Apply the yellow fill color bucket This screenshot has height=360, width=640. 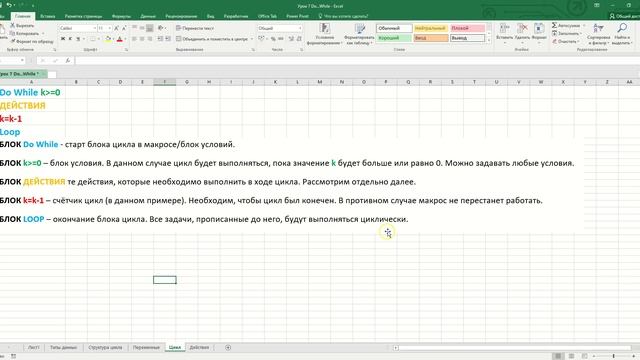click(108, 39)
